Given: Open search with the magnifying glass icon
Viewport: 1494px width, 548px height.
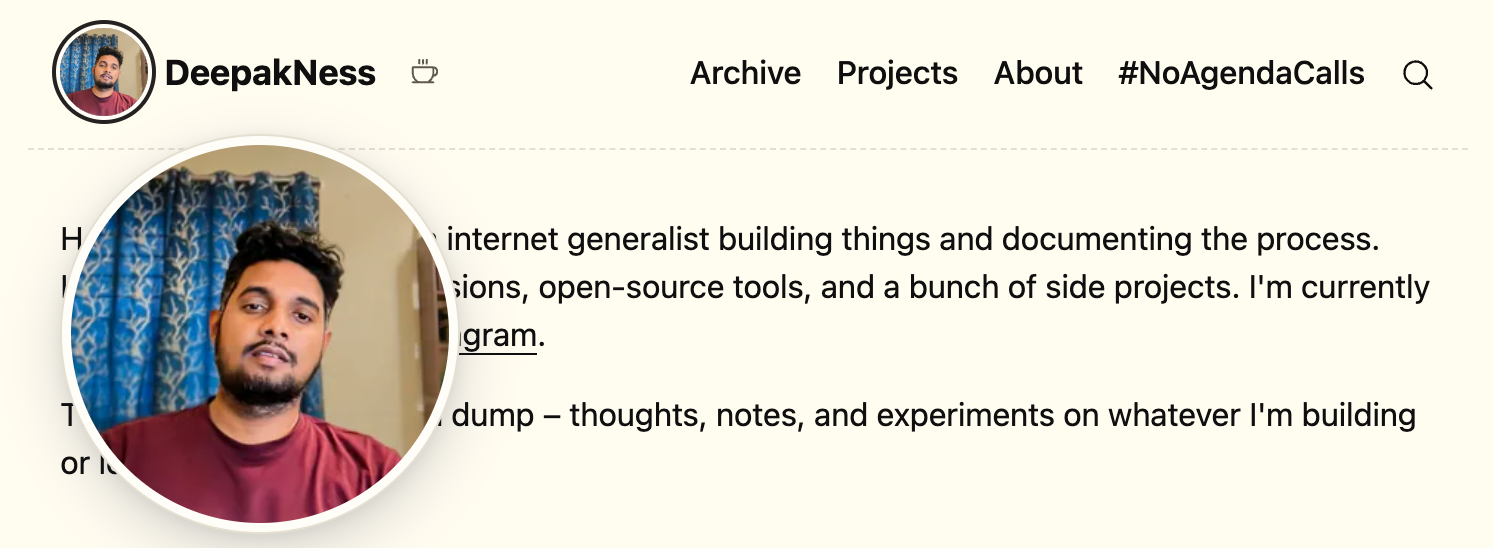Looking at the screenshot, I should (x=1418, y=74).
